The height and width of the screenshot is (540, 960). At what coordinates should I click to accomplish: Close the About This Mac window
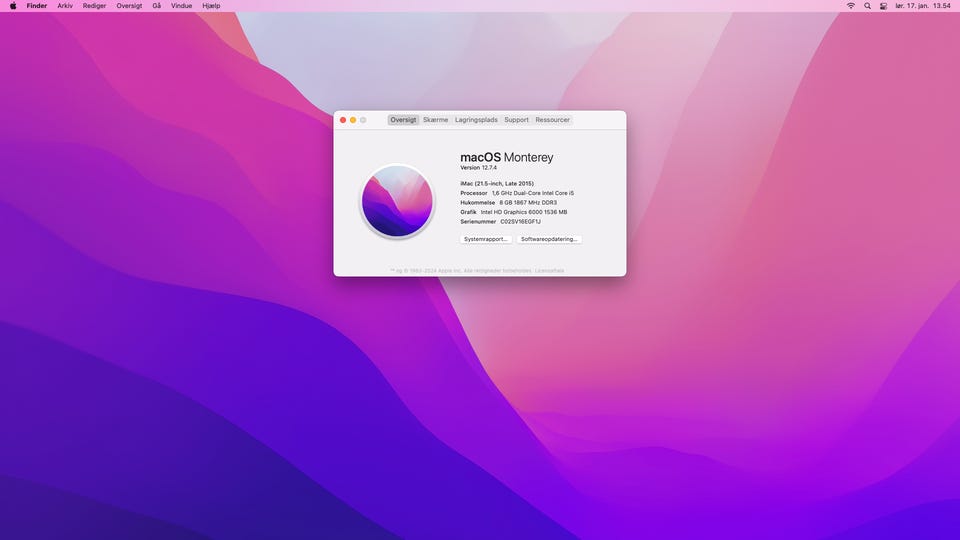(343, 120)
